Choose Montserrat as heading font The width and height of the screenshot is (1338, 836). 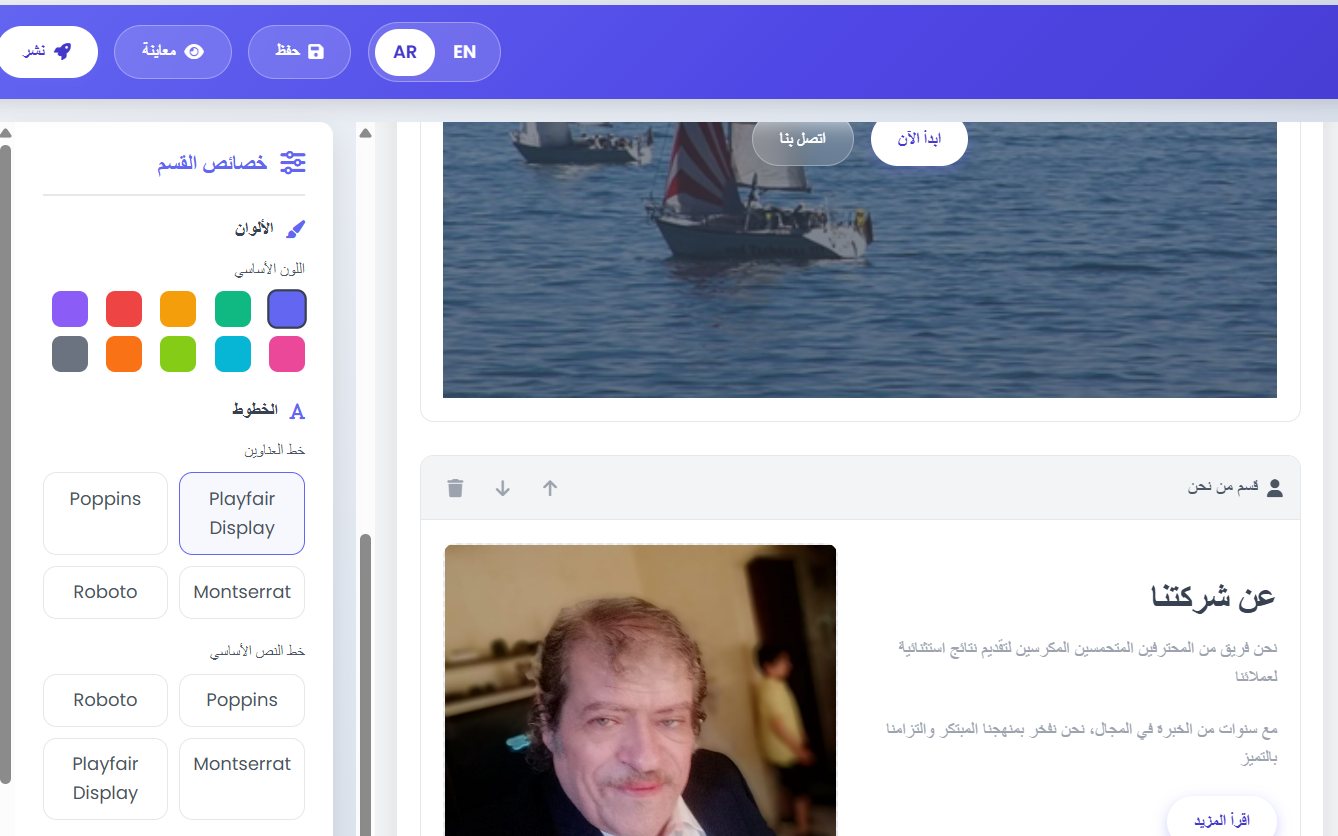[242, 592]
